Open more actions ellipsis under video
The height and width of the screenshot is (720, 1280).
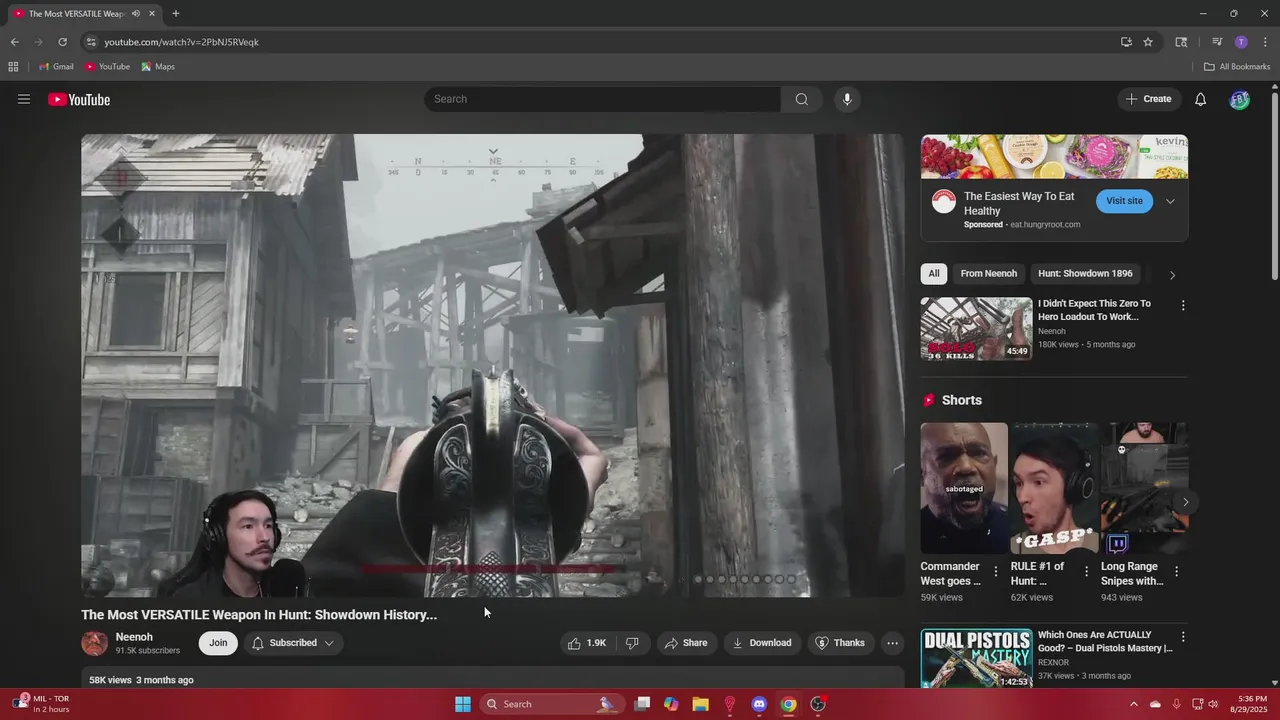893,643
